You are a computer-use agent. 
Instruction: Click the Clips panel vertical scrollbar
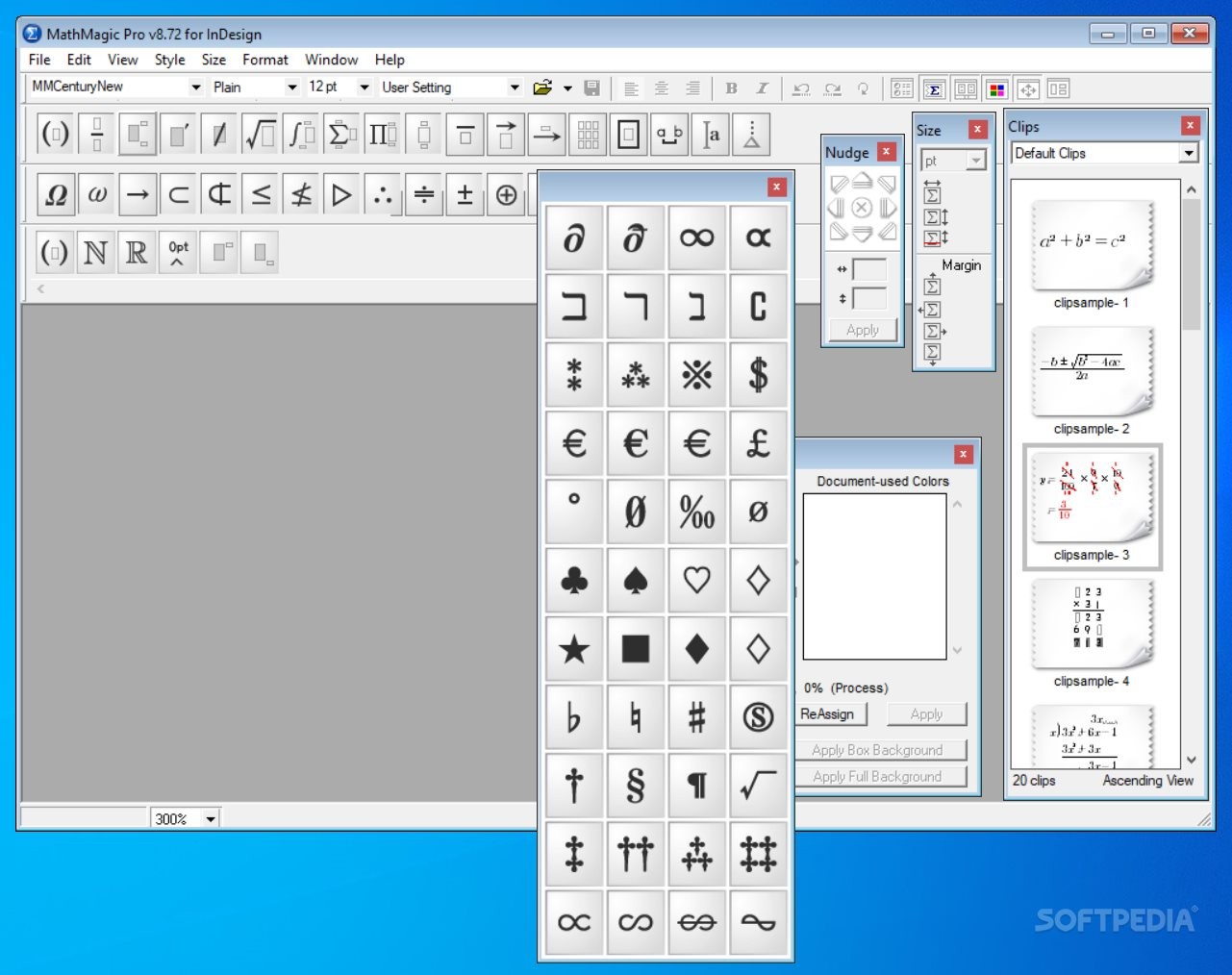[1191, 476]
